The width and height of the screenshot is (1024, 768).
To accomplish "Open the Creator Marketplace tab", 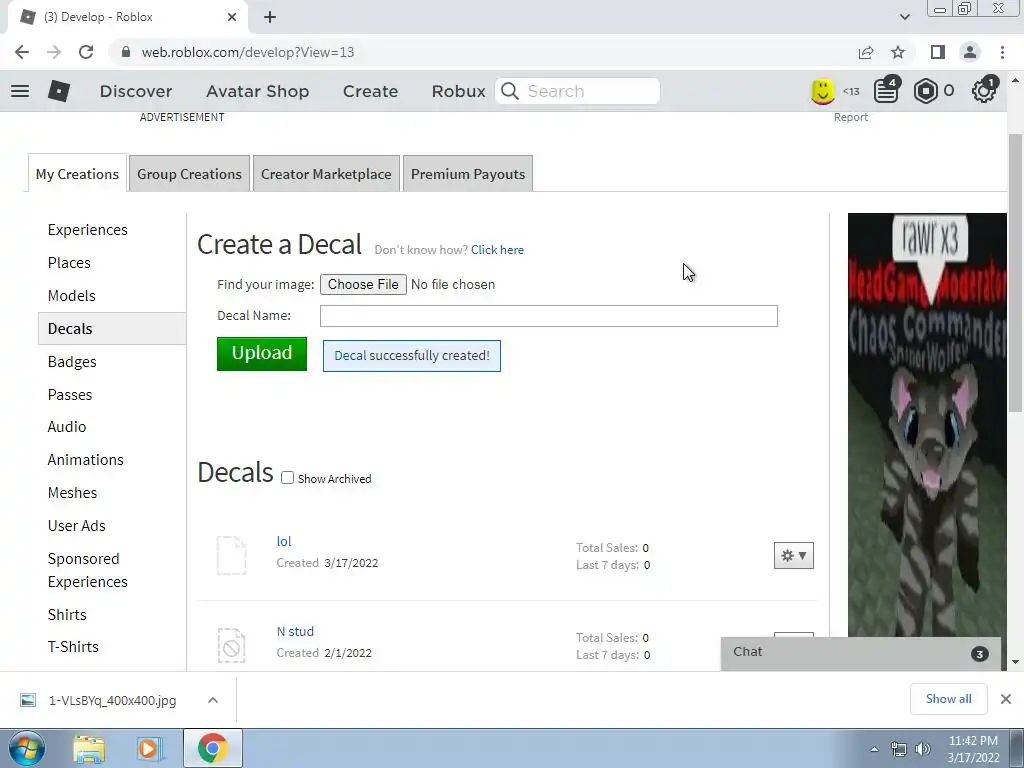I will click(326, 174).
